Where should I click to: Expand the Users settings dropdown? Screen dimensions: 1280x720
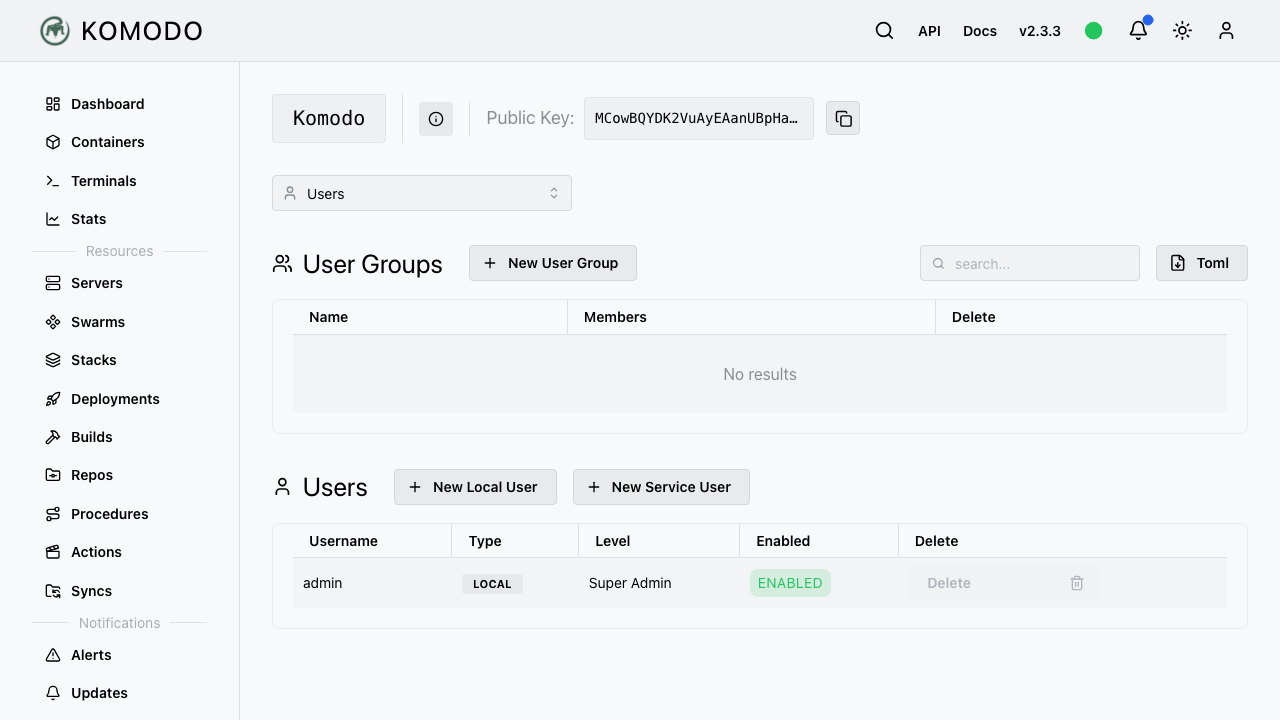[x=422, y=193]
